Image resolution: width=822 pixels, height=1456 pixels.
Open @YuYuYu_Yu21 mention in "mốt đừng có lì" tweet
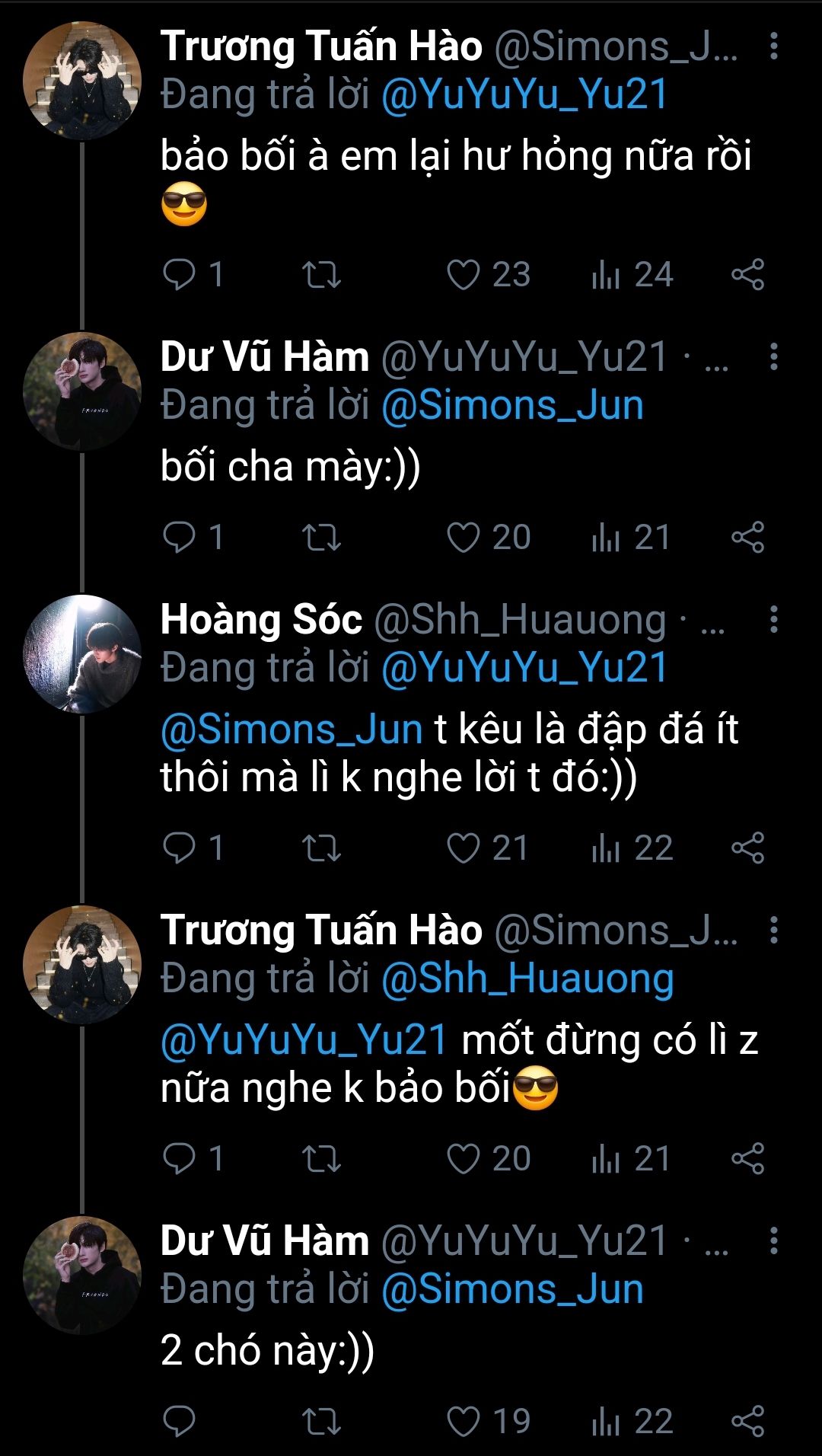(x=304, y=1040)
